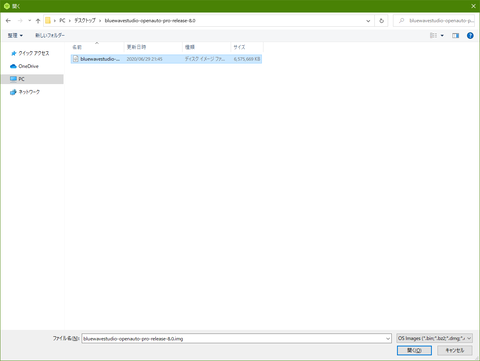
Task: Click the 6,575,669 KB size cell
Action: [247, 59]
